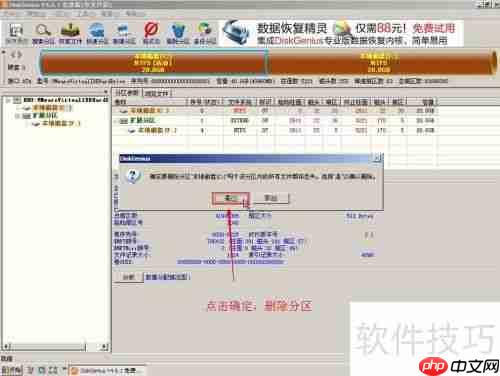Screen dimensions: 500x376
Task: Select the HD0 virtual disk tree entry
Action: [x=66, y=100]
